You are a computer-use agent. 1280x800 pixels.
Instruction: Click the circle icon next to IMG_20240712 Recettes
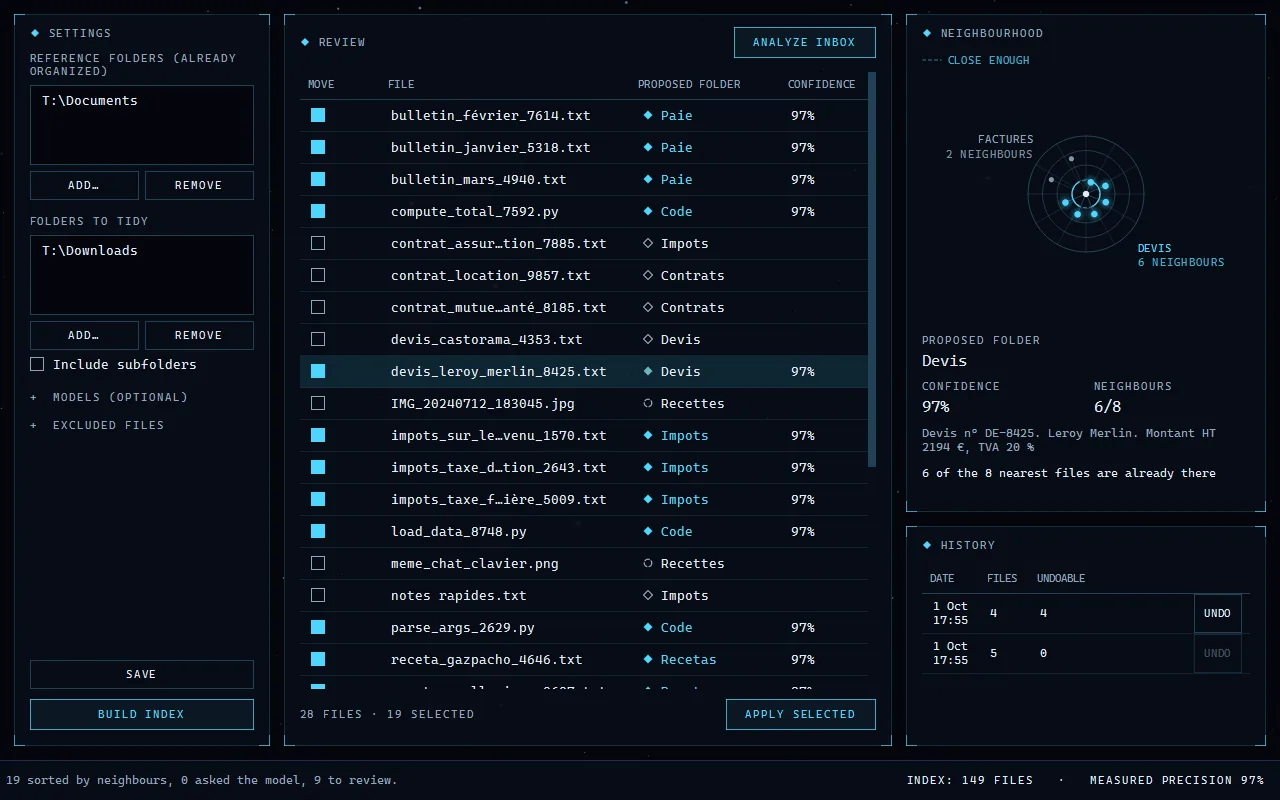(648, 403)
